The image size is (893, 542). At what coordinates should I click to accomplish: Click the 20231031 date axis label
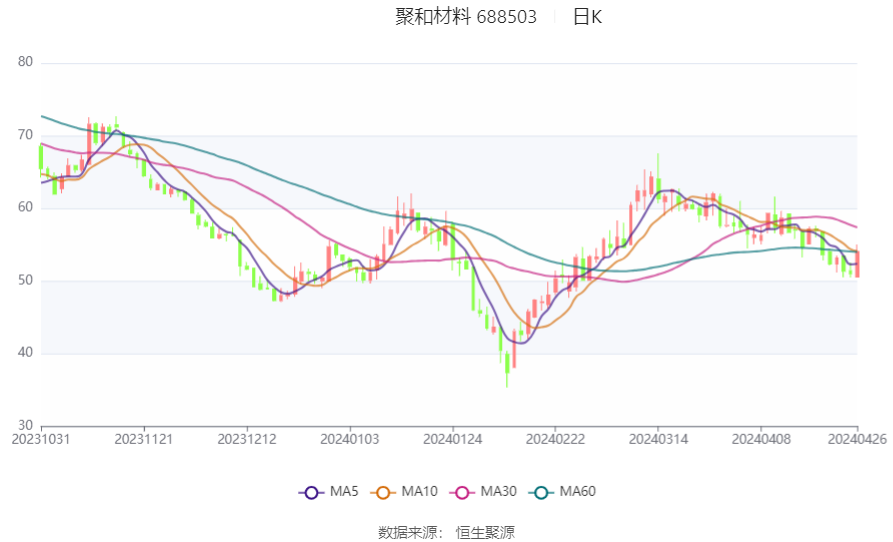(40, 440)
